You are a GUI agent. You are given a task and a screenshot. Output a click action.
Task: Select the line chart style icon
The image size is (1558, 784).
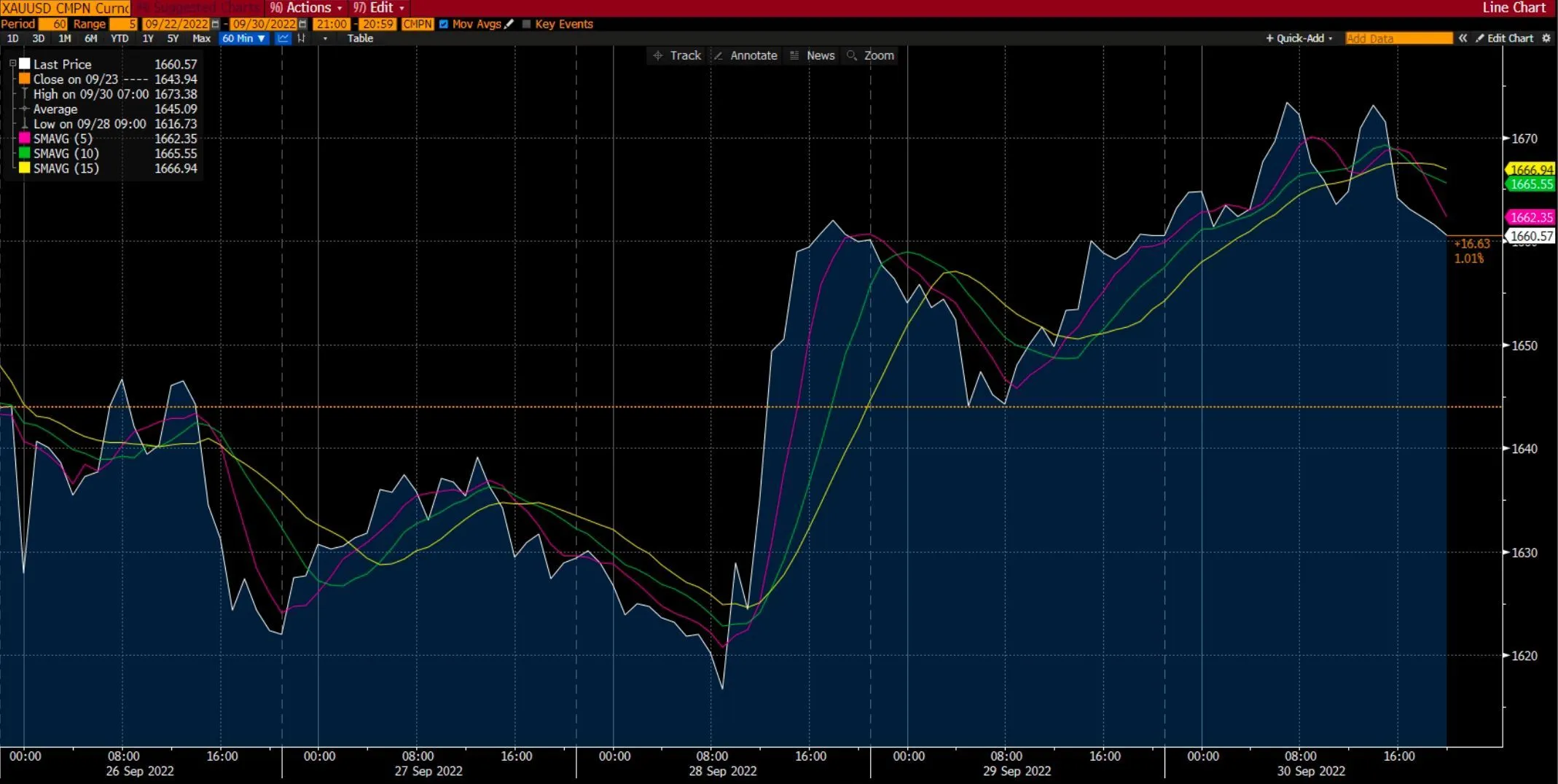click(283, 38)
